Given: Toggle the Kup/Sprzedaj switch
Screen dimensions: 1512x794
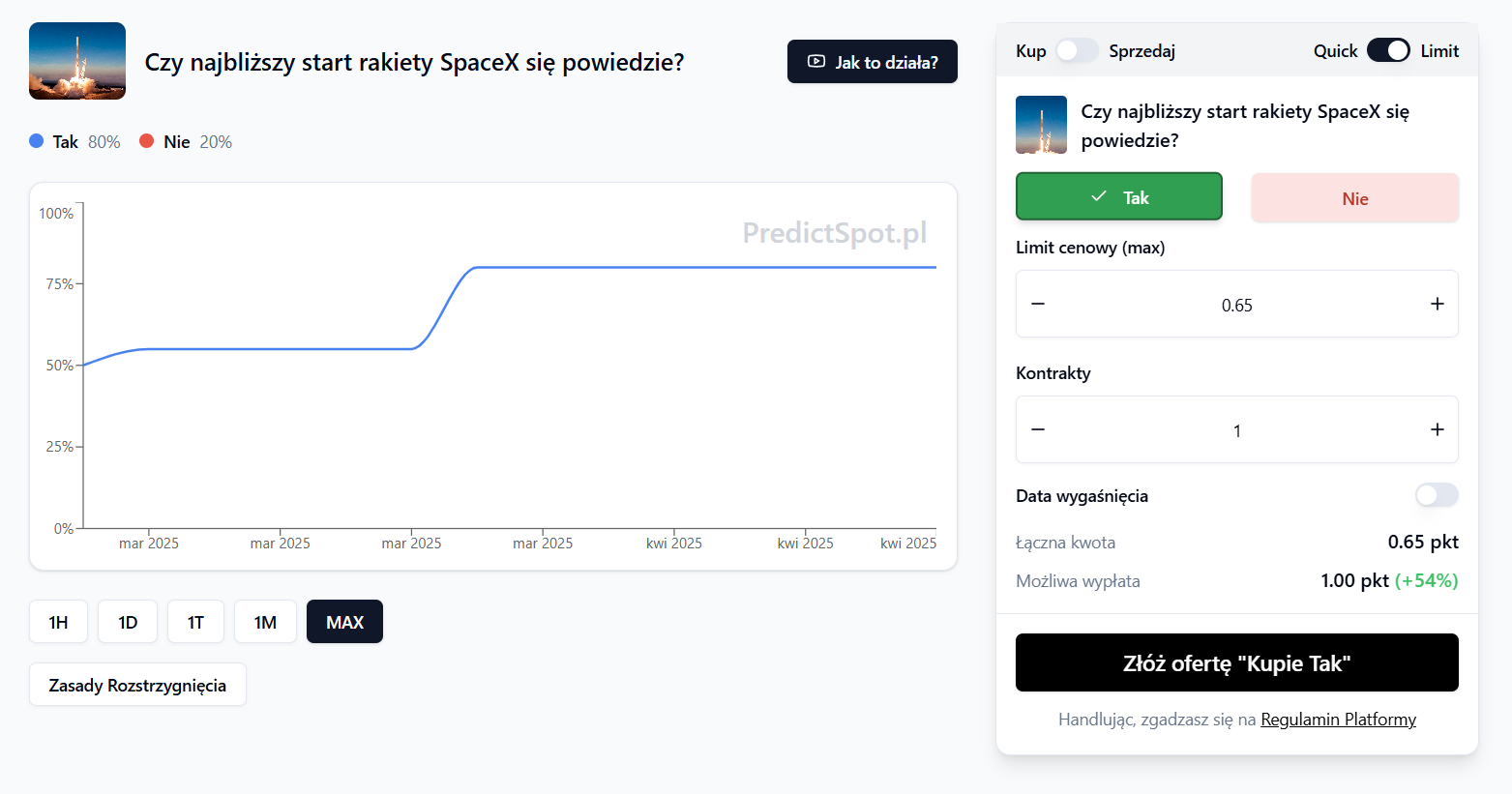Looking at the screenshot, I should pyautogui.click(x=1077, y=50).
